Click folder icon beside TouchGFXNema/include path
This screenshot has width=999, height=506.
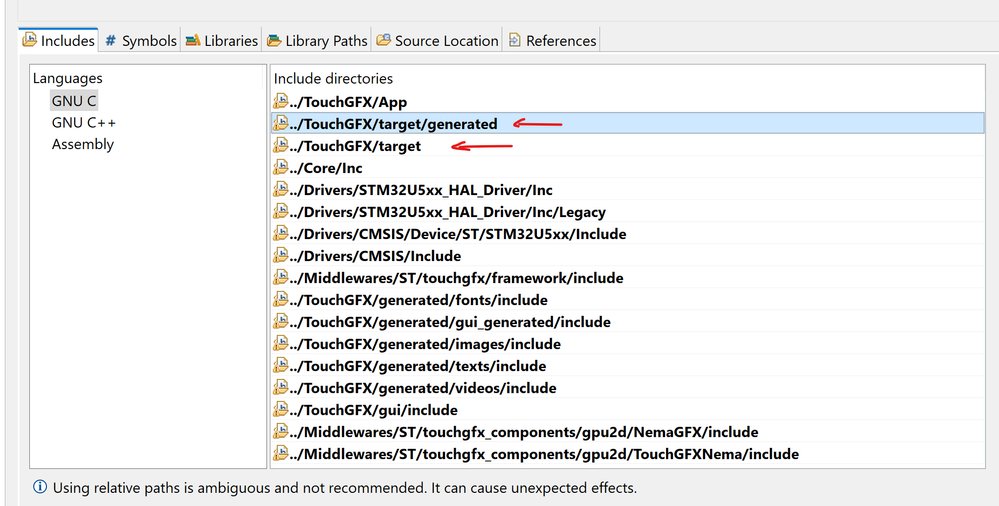tap(280, 453)
